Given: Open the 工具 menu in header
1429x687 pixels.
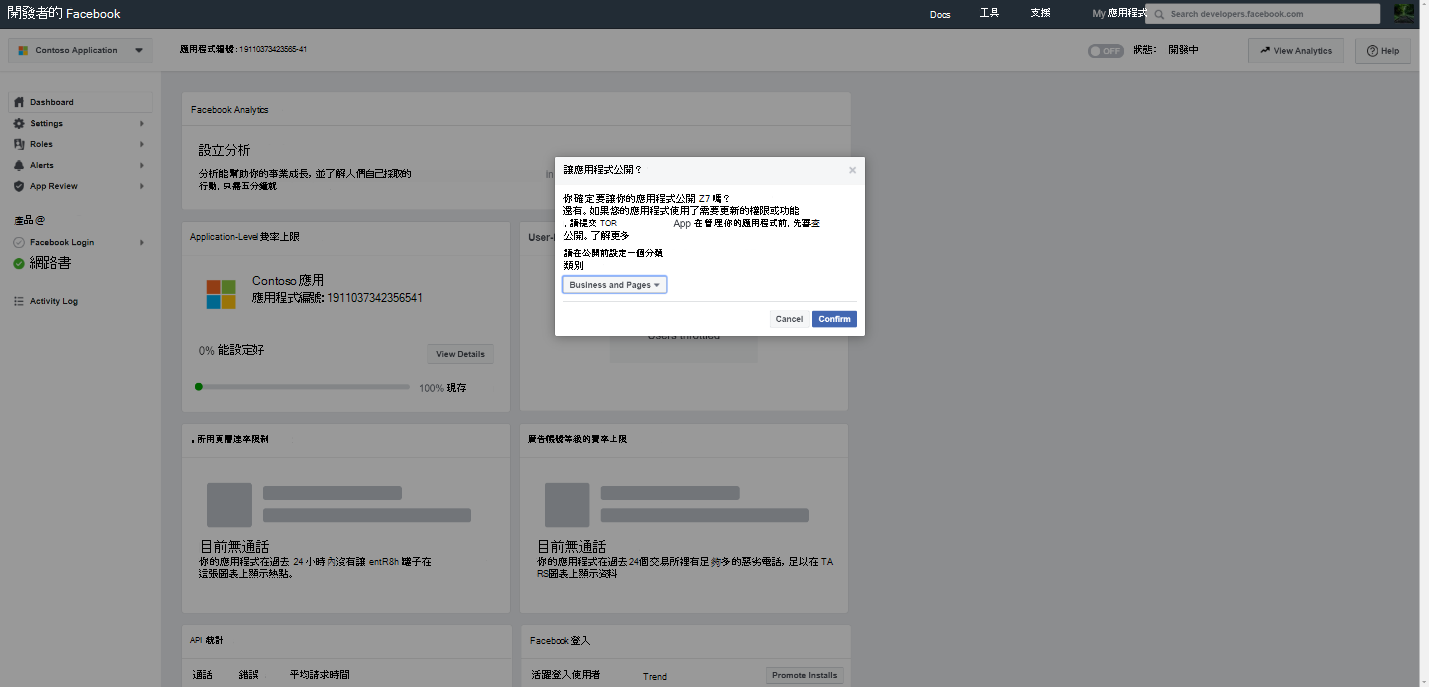Looking at the screenshot, I should tap(989, 14).
